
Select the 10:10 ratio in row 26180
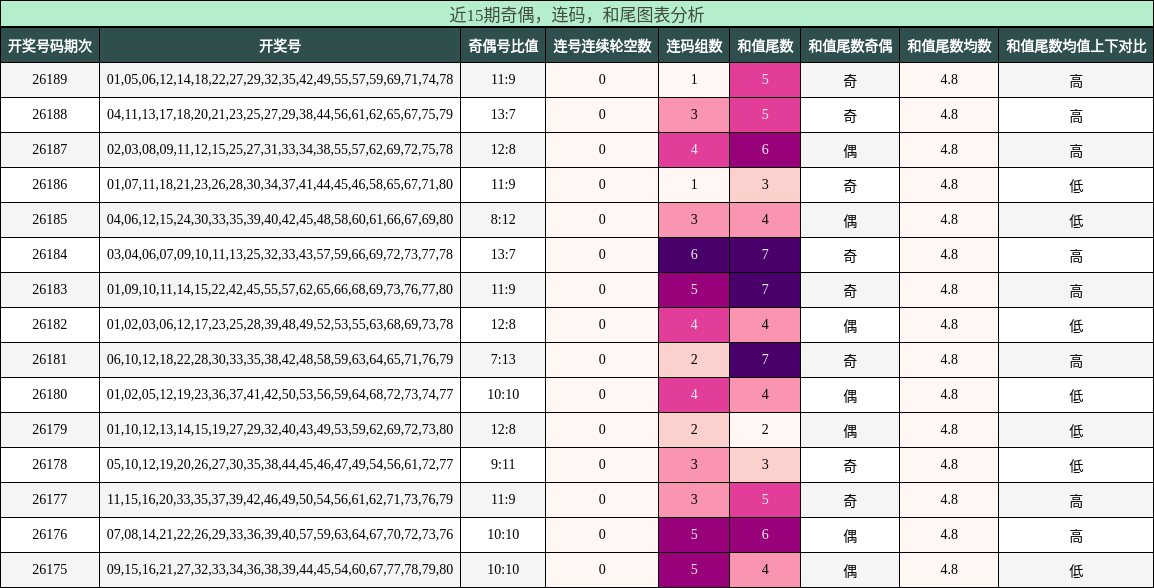tap(503, 394)
